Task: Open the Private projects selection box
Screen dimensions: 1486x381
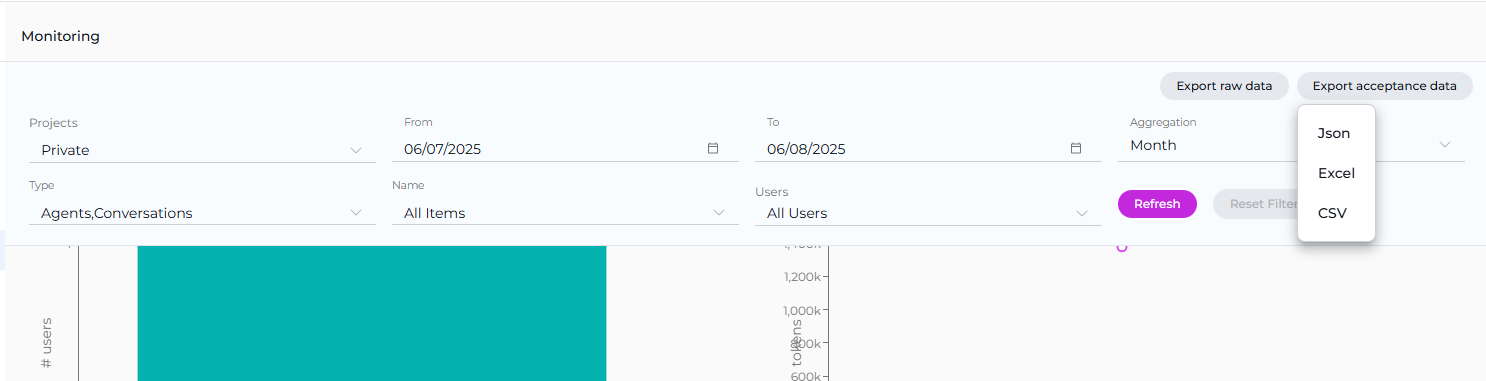Action: click(x=202, y=150)
